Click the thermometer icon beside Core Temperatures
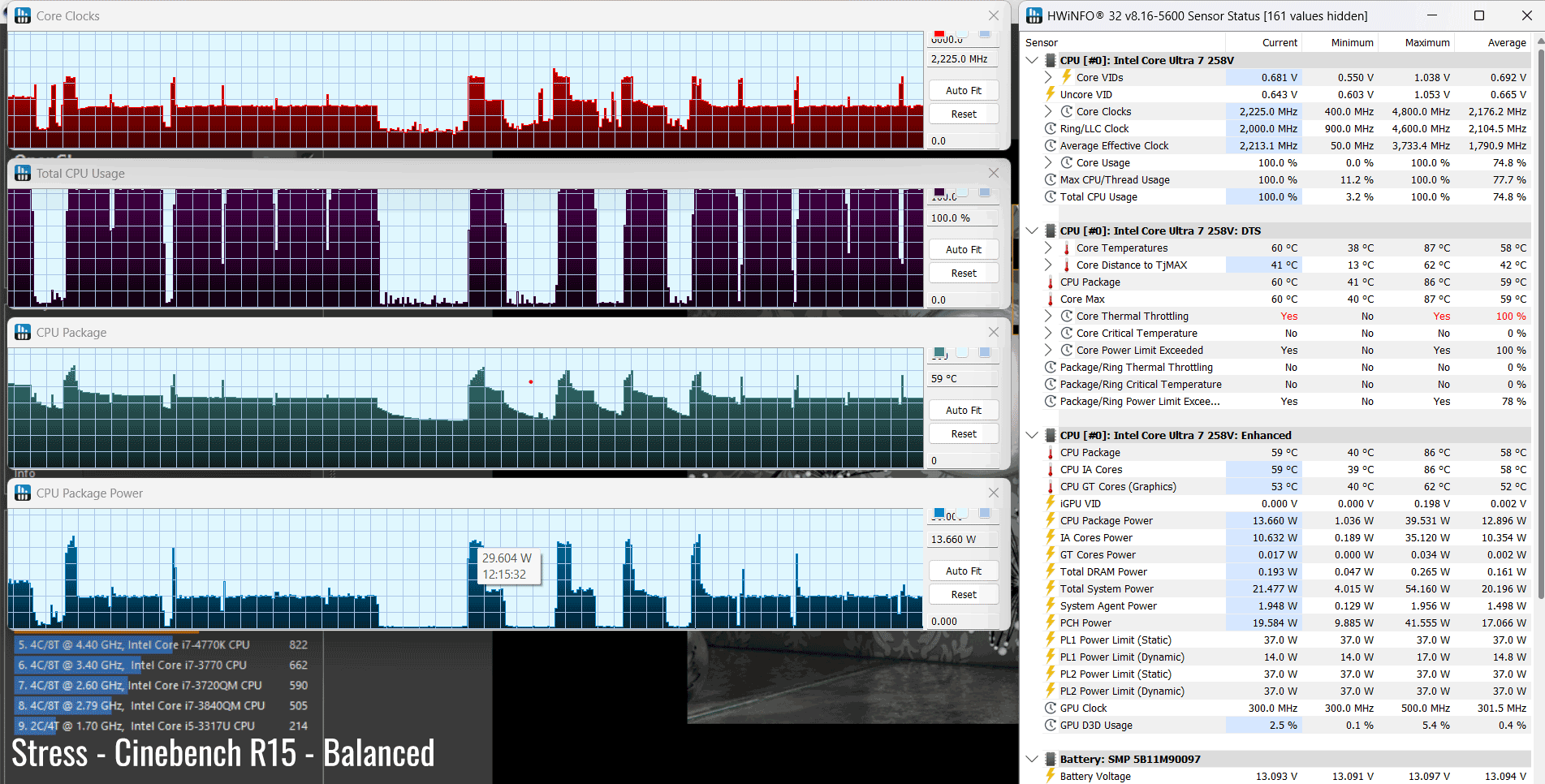Viewport: 1545px width, 784px height. [x=1067, y=248]
